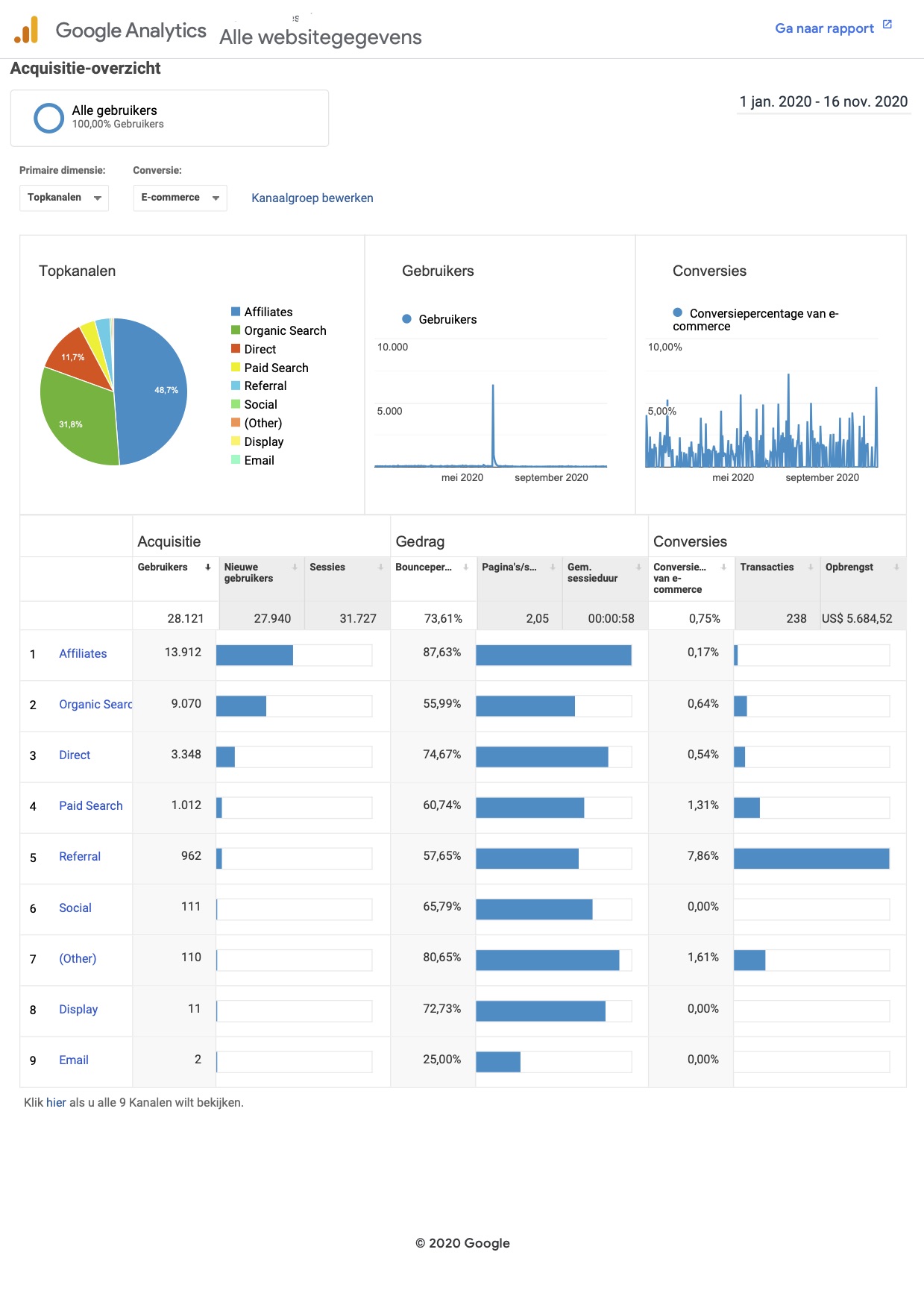This screenshot has width=924, height=1308.
Task: Open the Social channel row link
Action: (x=75, y=908)
